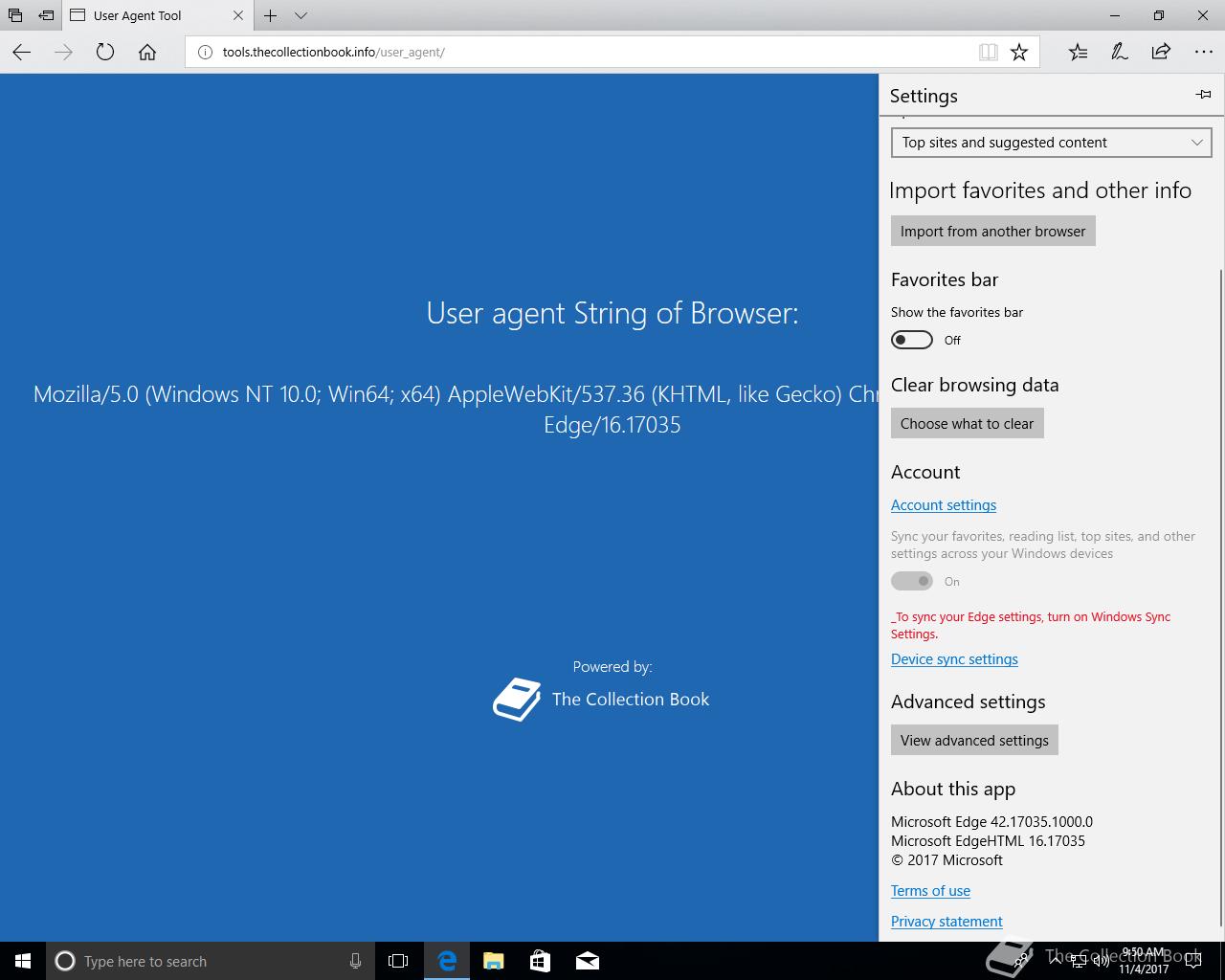Close the User Agent Tool tab
The width and height of the screenshot is (1225, 980).
pos(239,15)
